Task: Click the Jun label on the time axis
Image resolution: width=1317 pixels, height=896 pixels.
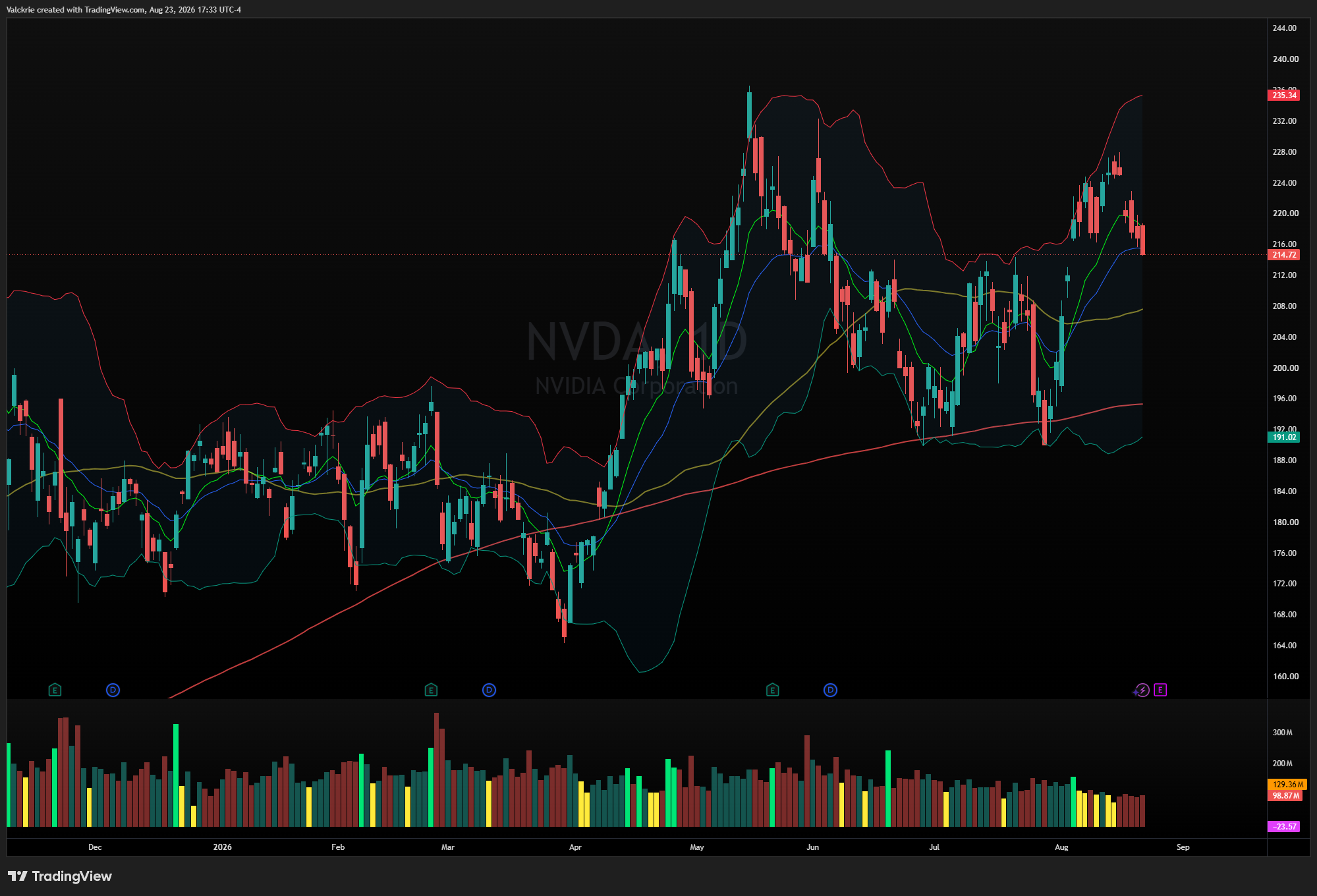Action: (x=813, y=847)
